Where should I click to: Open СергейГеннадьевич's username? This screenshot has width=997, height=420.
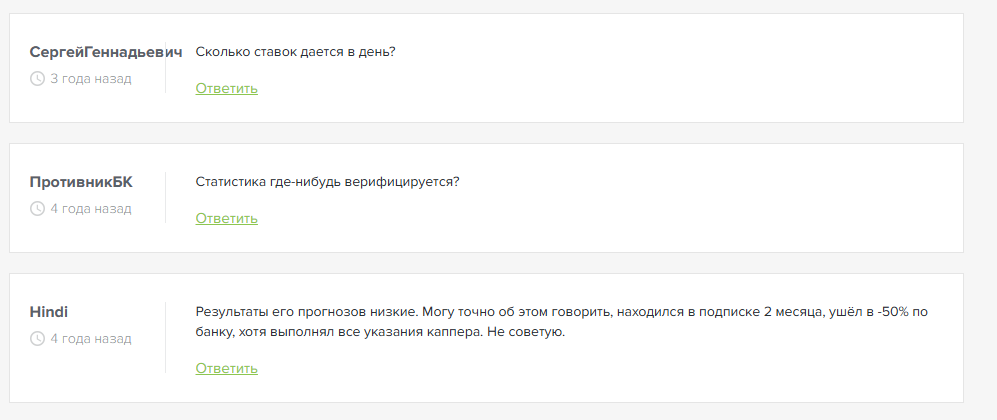coord(106,52)
